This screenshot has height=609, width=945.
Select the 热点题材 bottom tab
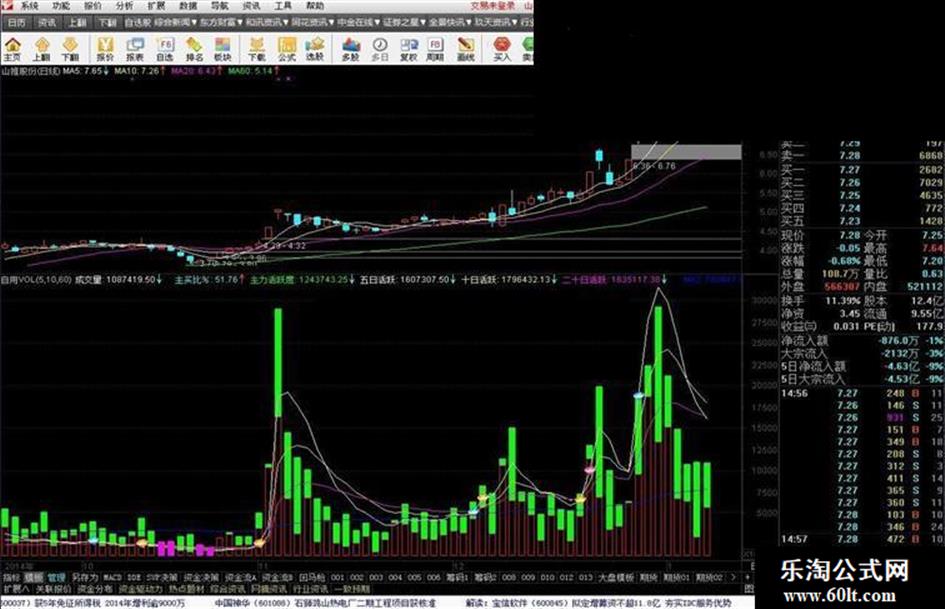pos(186,588)
